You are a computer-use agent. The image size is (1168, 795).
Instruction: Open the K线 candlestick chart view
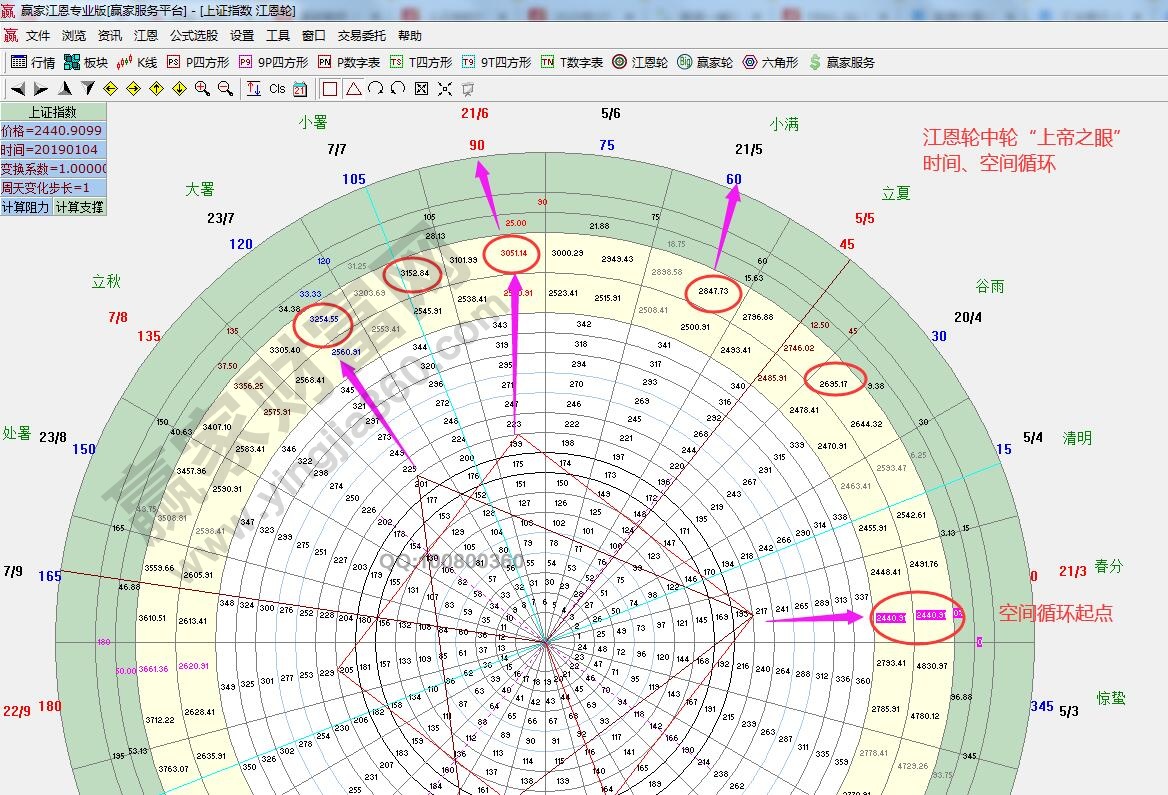(x=137, y=62)
